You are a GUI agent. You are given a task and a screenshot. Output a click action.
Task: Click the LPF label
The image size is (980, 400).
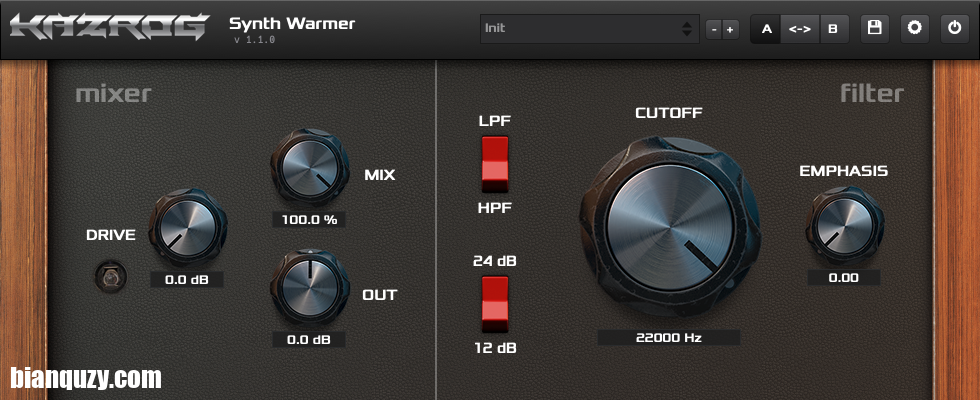[495, 121]
